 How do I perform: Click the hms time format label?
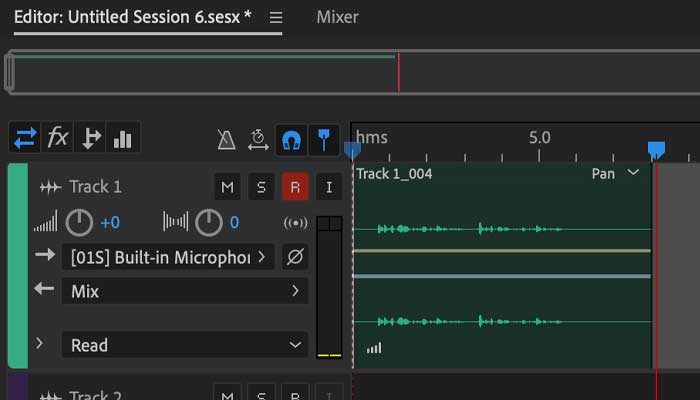click(372, 138)
